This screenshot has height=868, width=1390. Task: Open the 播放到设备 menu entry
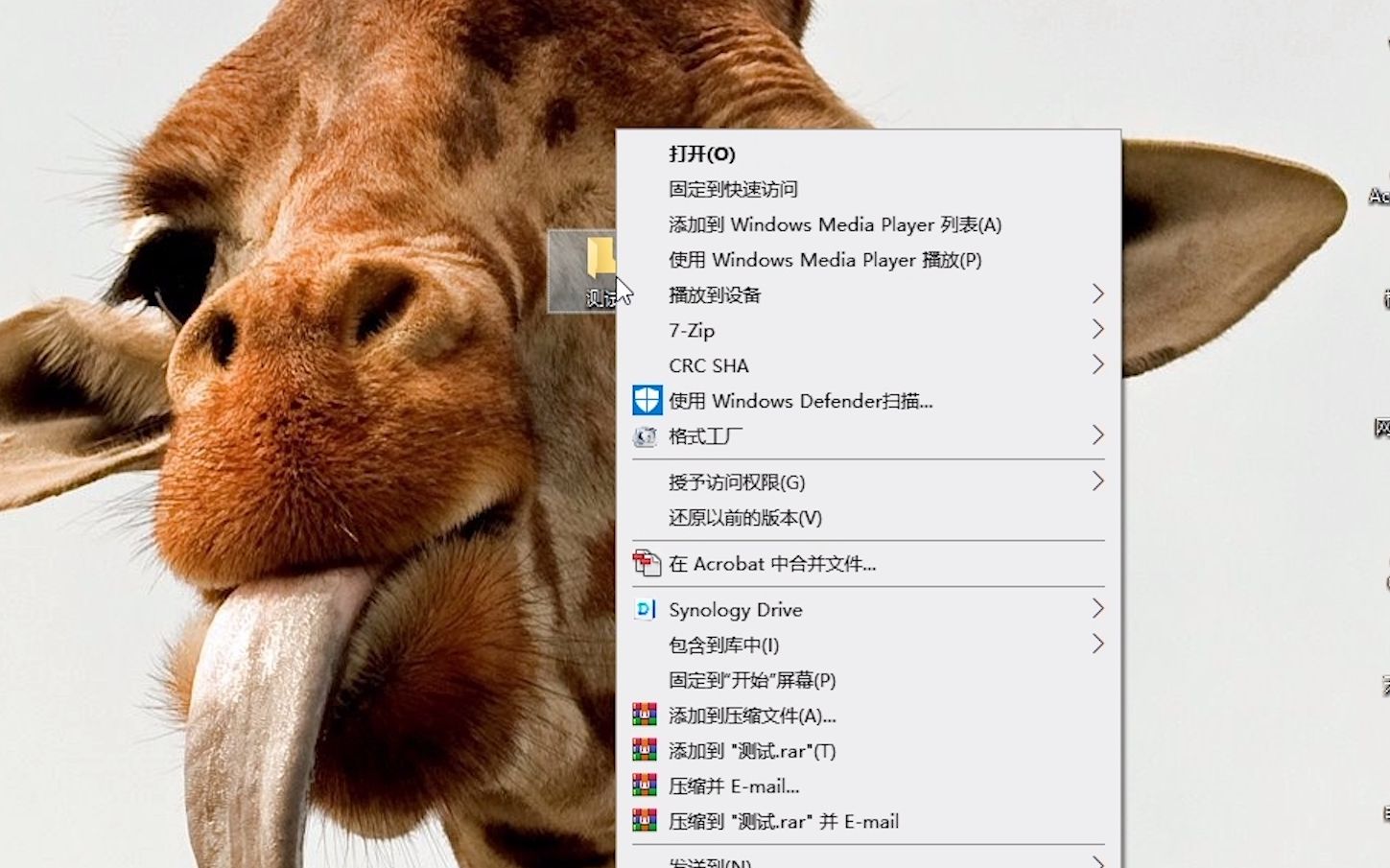[x=868, y=294]
